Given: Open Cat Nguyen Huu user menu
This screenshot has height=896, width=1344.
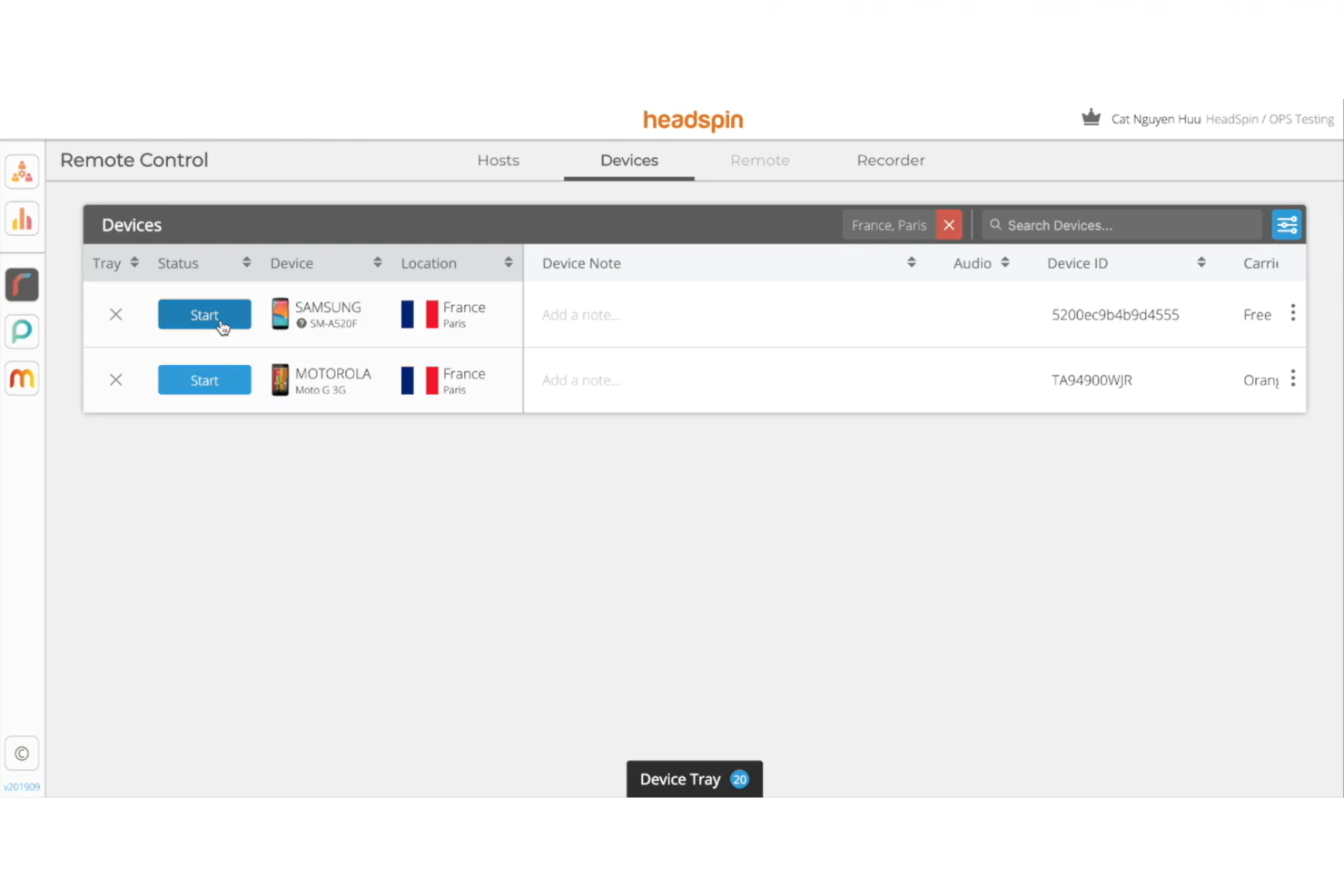Looking at the screenshot, I should tap(1156, 119).
